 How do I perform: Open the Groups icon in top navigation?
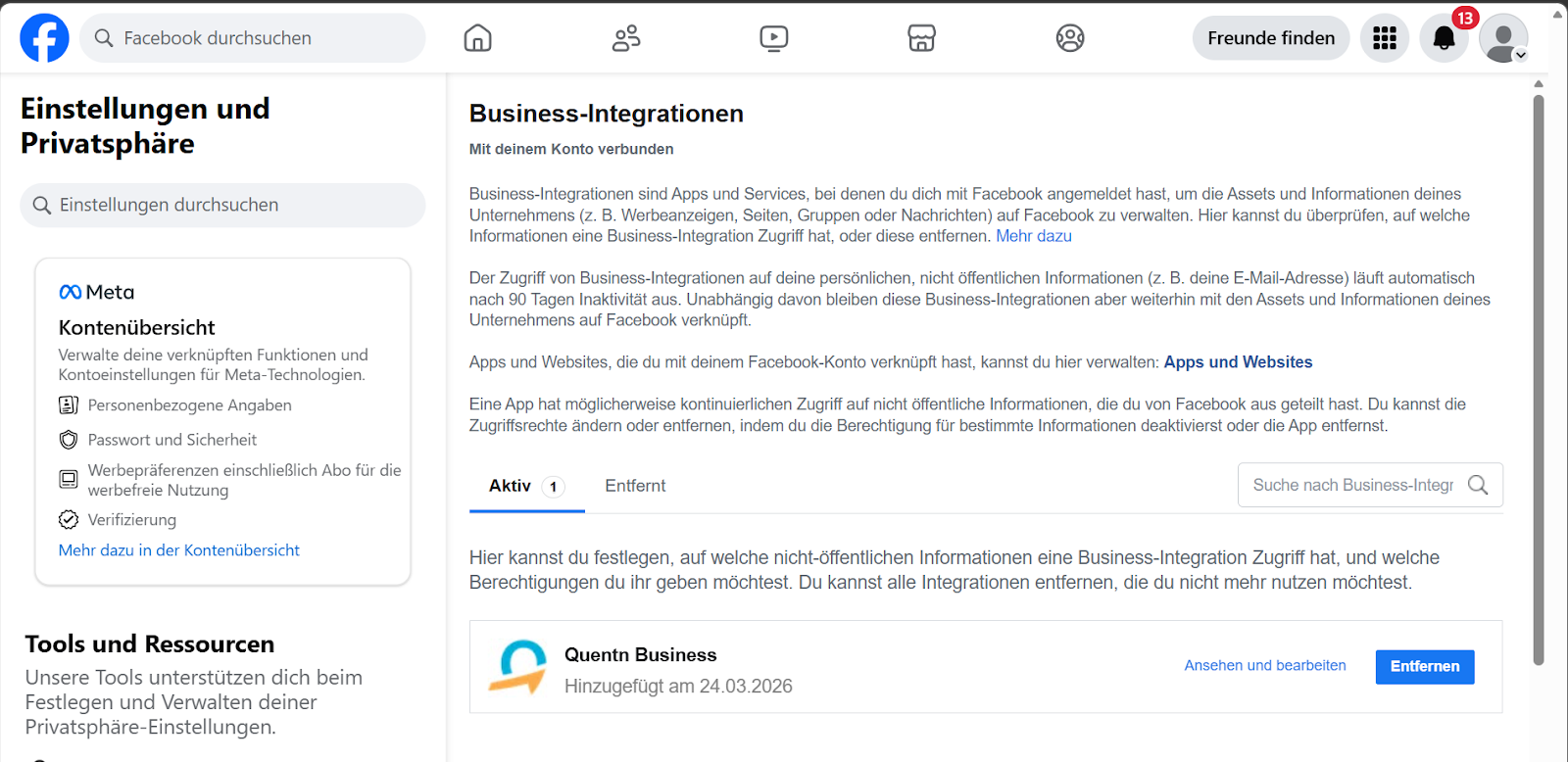[x=1070, y=38]
